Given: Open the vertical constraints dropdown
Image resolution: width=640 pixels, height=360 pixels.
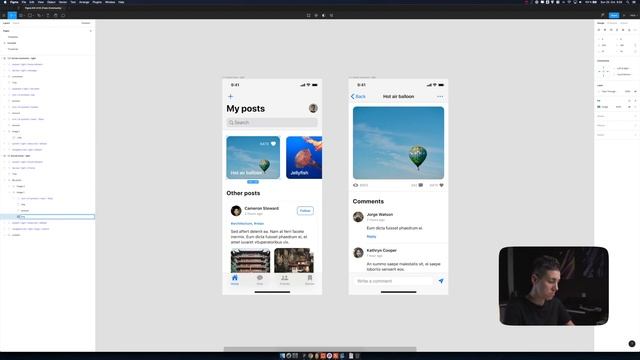Looking at the screenshot, I should pos(623,75).
